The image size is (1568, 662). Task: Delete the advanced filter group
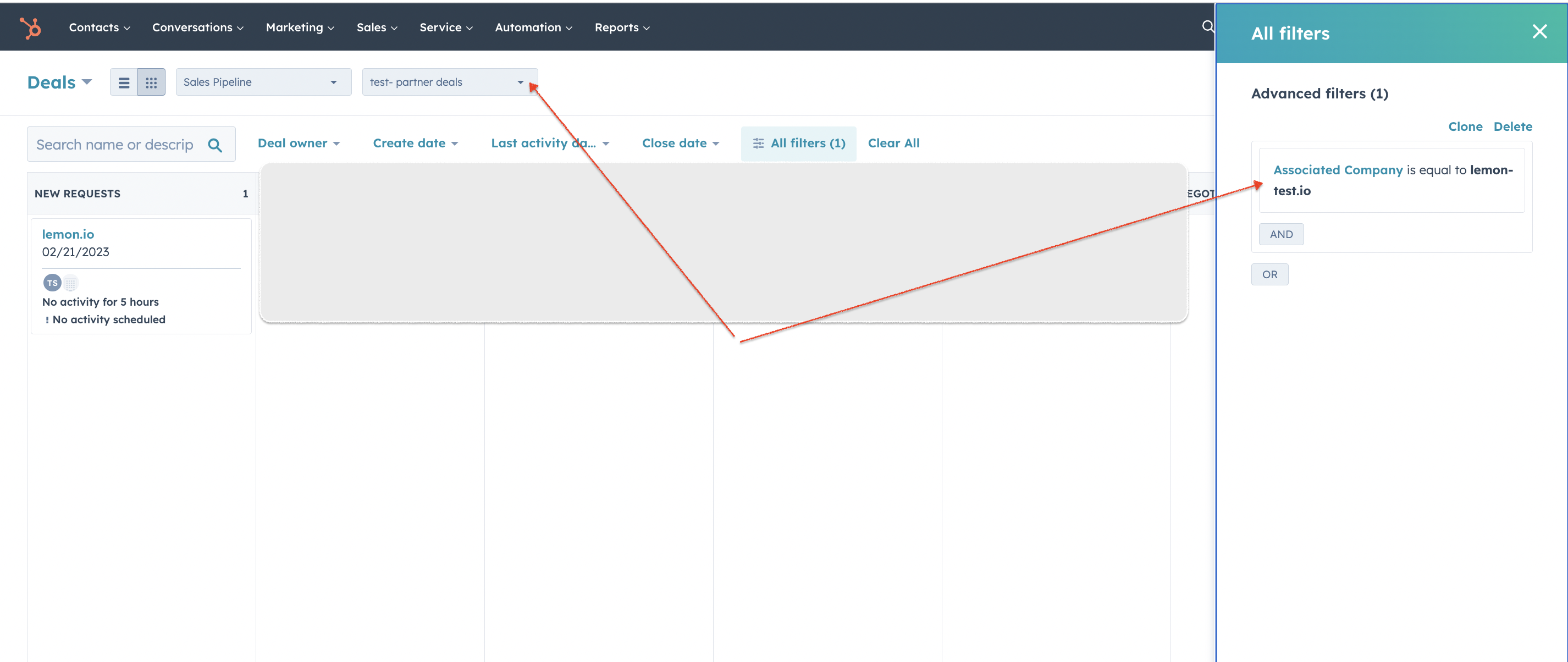coord(1512,126)
